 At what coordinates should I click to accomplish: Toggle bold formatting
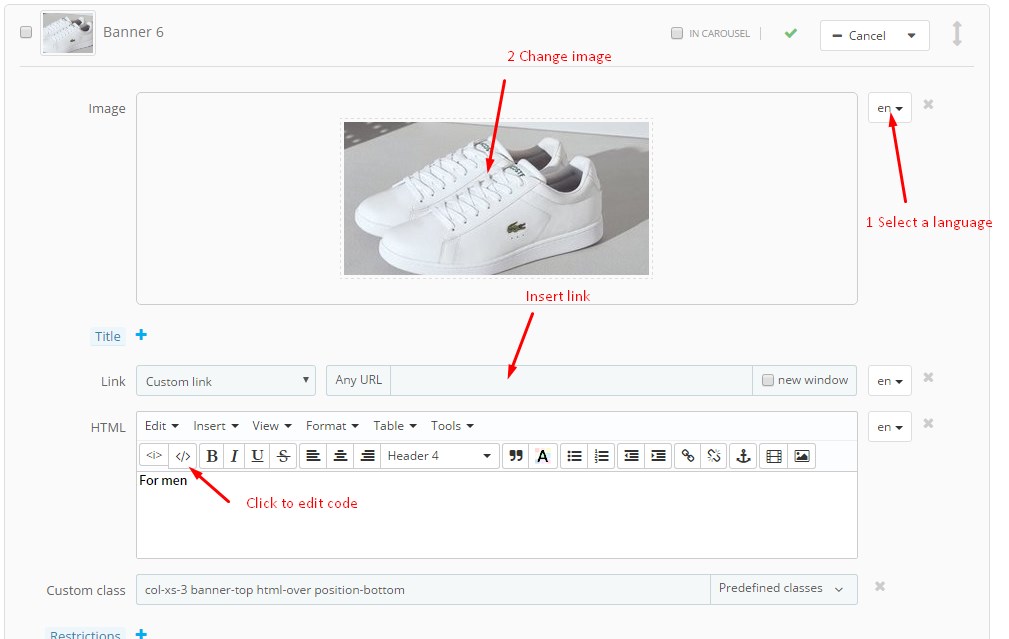pyautogui.click(x=212, y=456)
